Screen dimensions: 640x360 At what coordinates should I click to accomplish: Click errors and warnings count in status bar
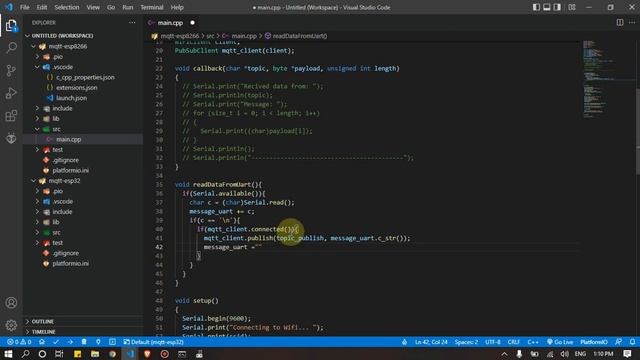coord(19,342)
